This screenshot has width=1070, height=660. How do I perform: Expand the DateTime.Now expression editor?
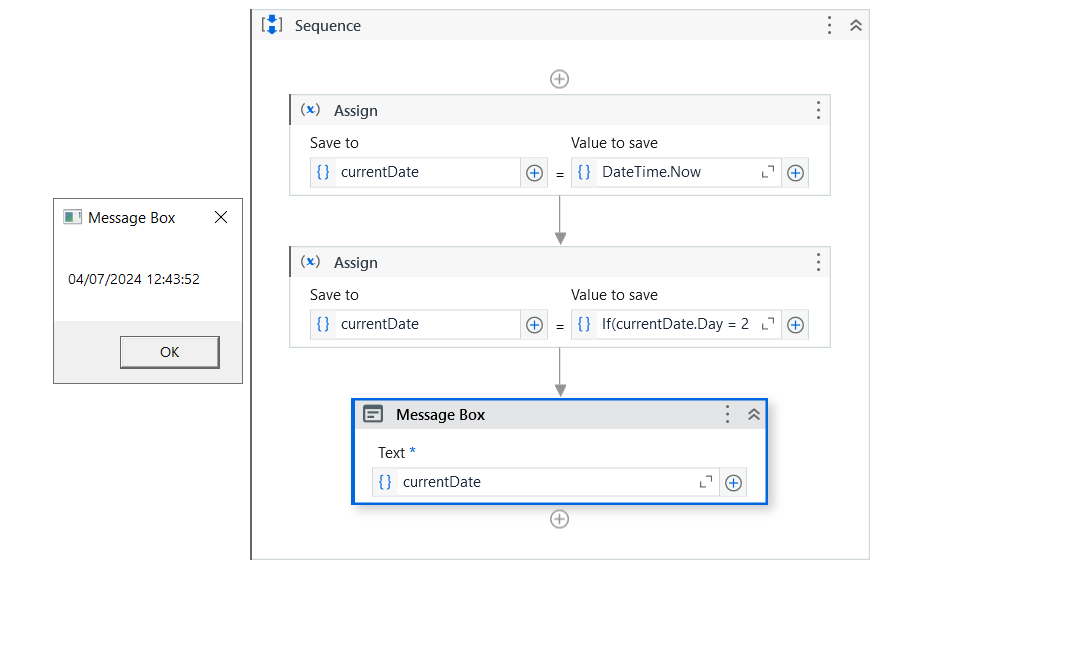[768, 172]
